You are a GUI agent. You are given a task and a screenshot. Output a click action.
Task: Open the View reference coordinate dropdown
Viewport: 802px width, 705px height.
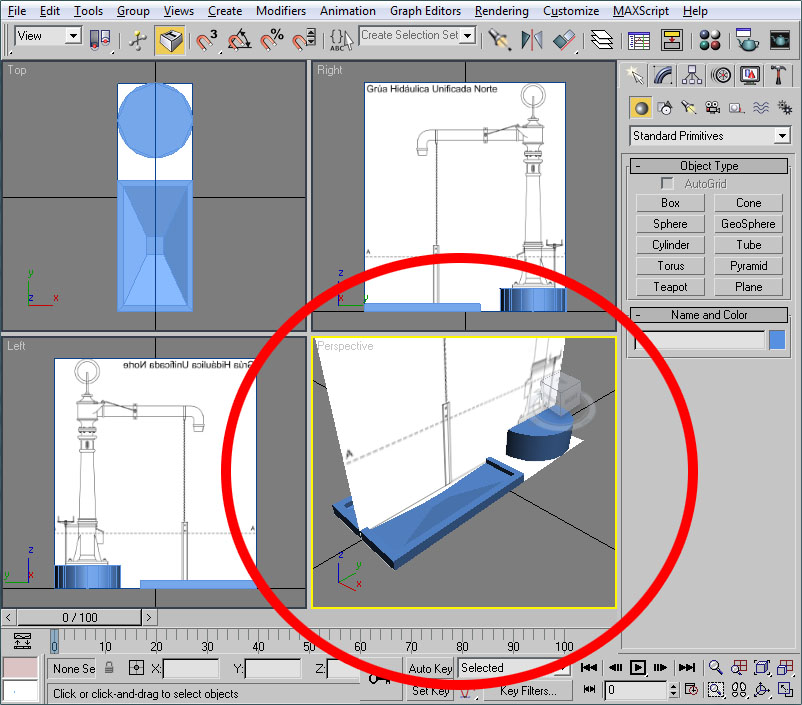pos(47,36)
